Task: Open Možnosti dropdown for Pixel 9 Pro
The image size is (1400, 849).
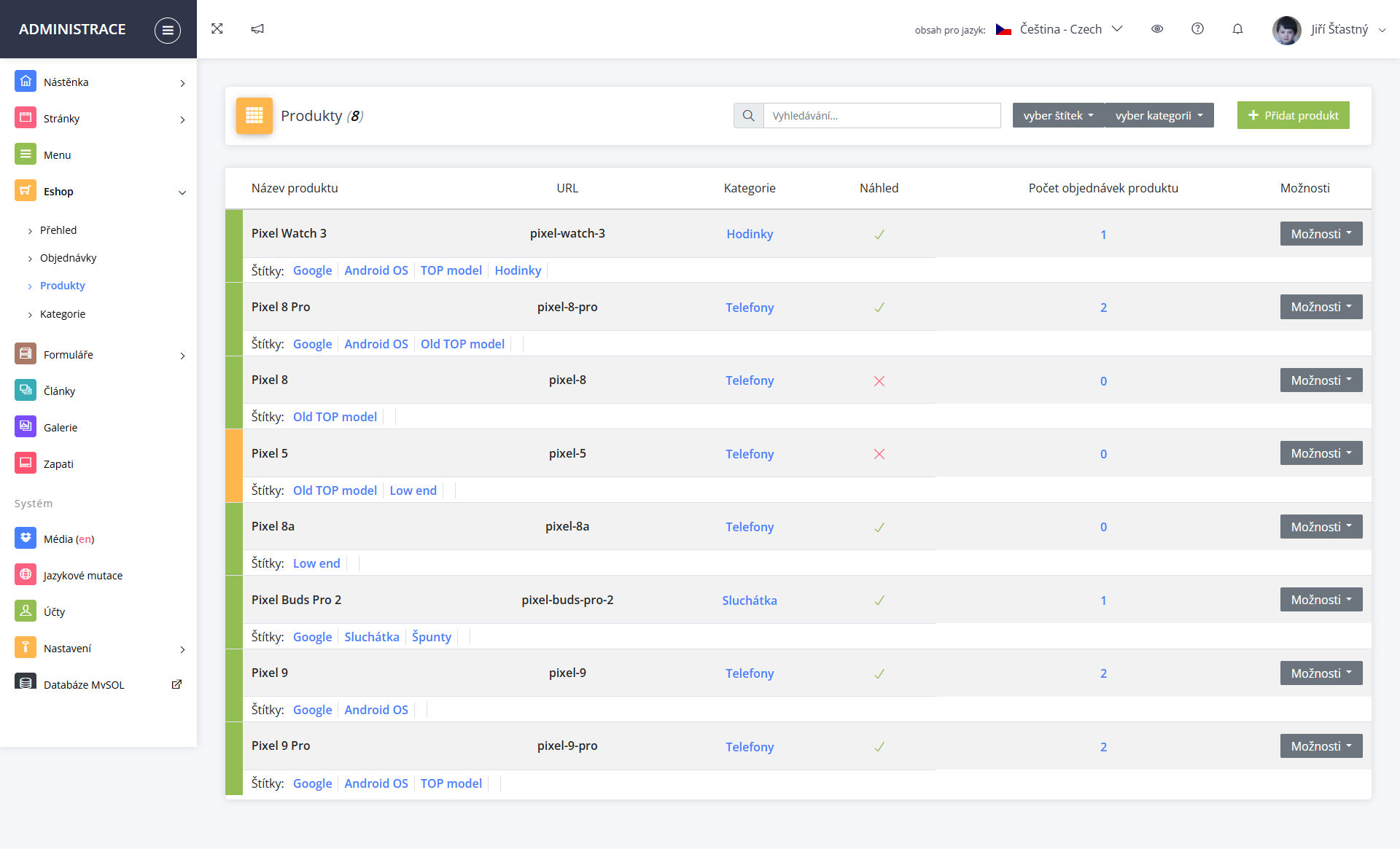Action: tap(1321, 746)
